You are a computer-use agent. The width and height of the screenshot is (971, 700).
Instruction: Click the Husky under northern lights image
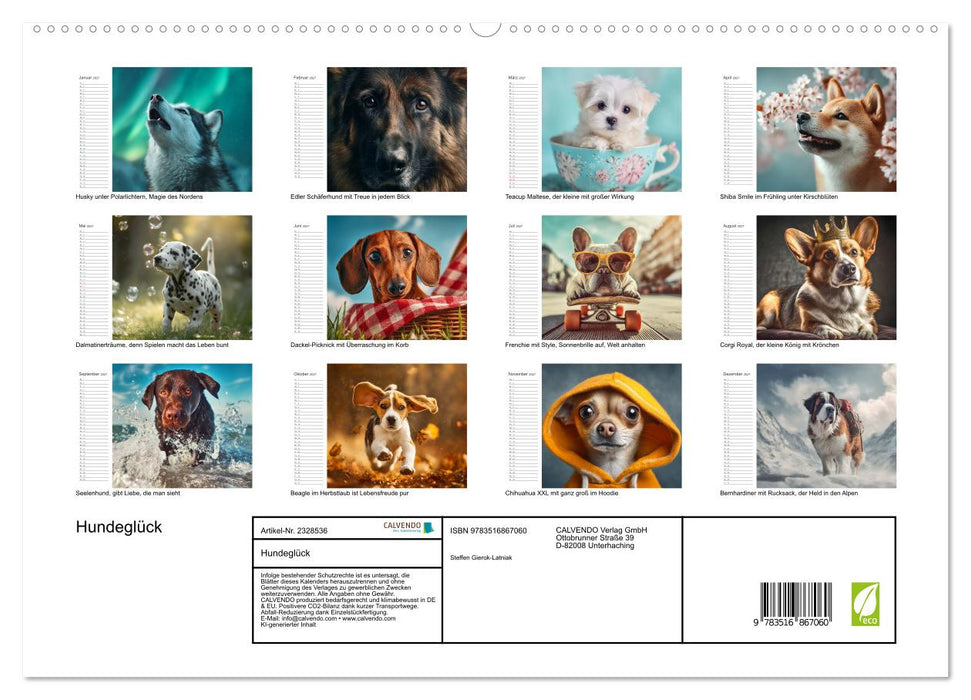[182, 129]
